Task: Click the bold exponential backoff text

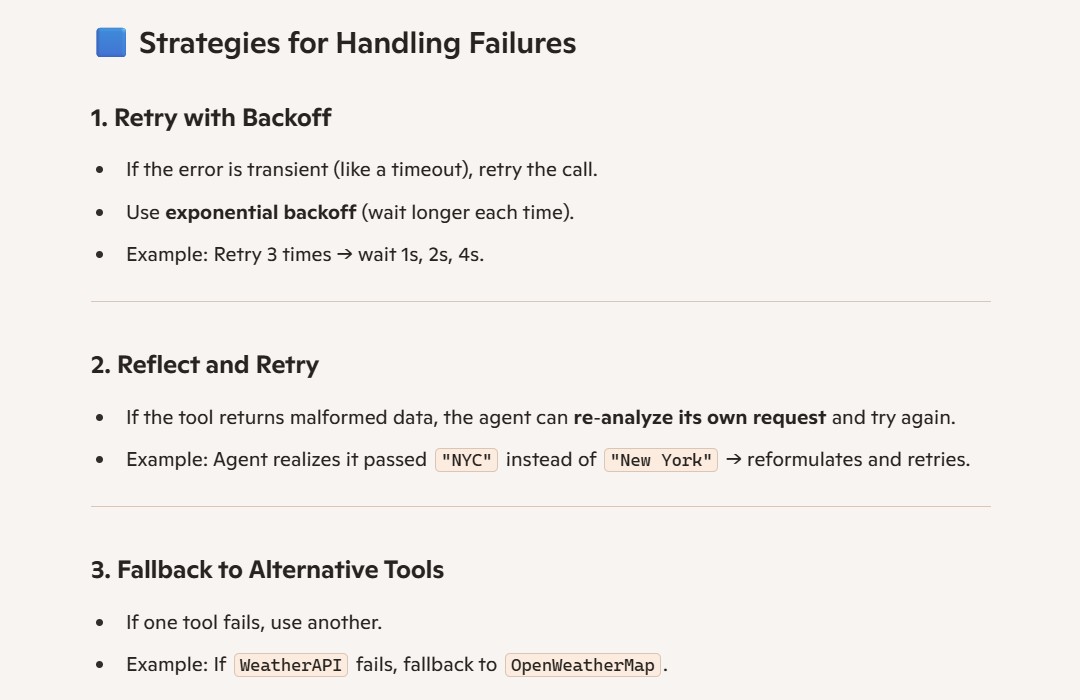Action: tap(261, 212)
